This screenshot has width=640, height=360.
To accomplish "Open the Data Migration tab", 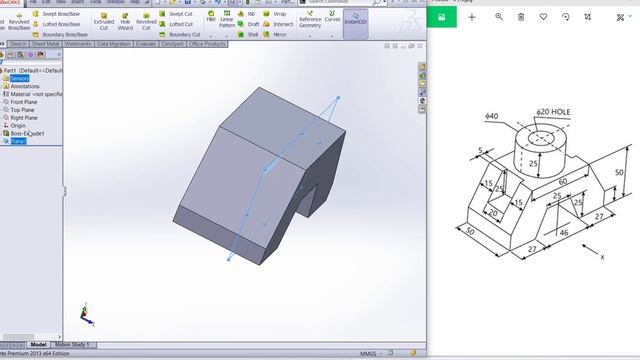I will coord(114,44).
